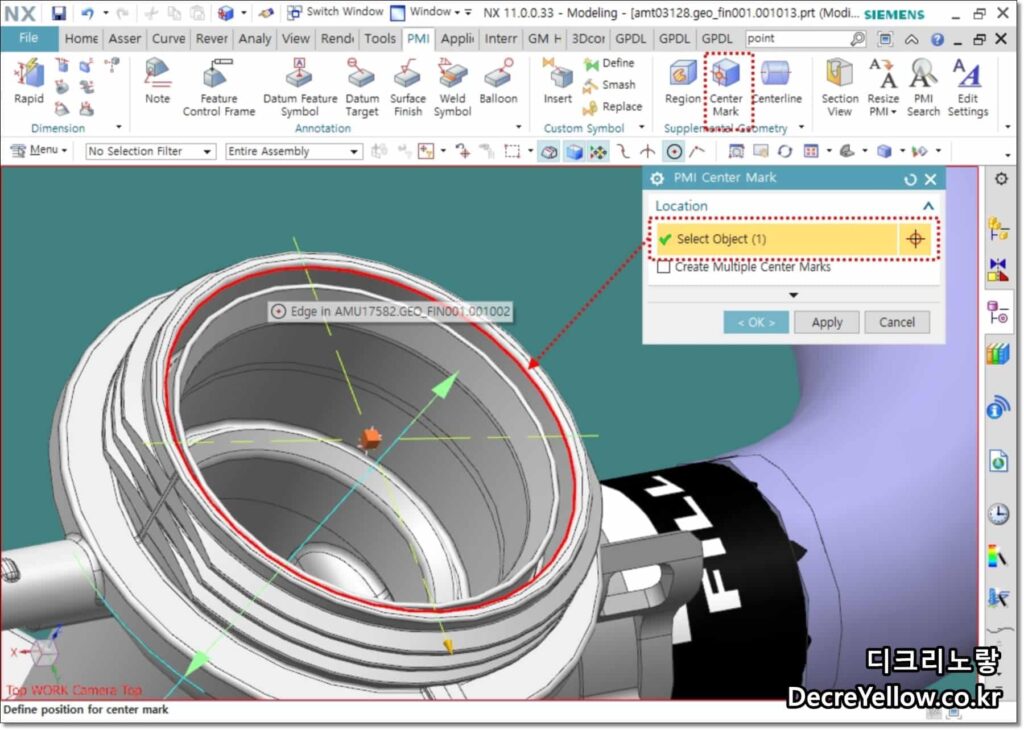Click the Weld Symbol tool
The height and width of the screenshot is (730, 1024).
452,88
